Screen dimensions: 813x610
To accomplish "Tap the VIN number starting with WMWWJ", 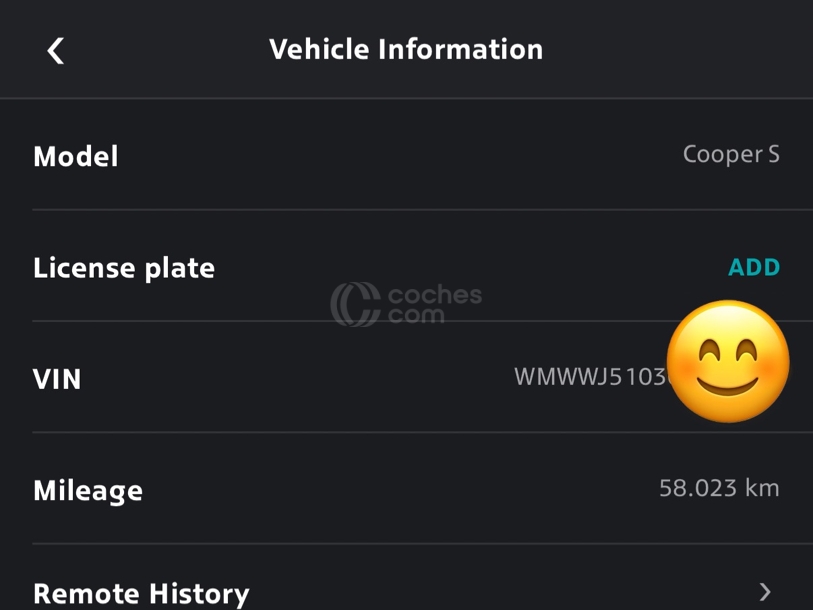I will [590, 377].
